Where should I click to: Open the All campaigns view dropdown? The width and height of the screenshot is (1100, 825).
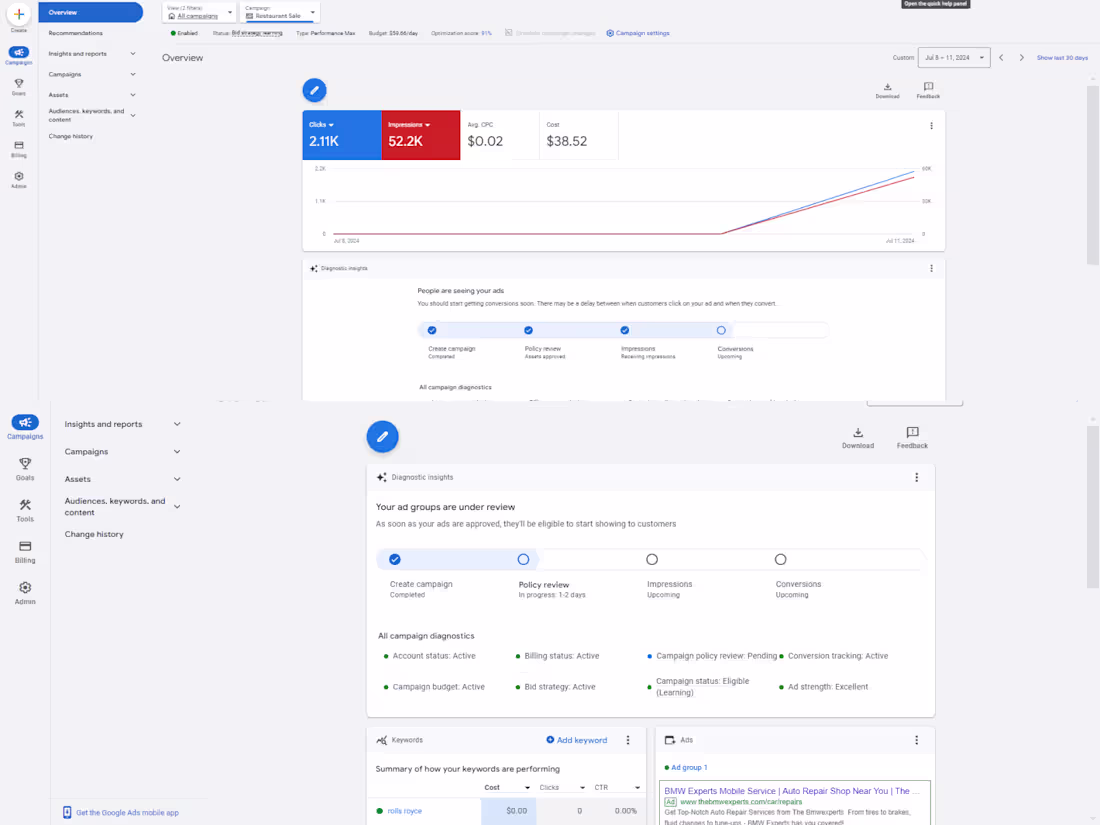199,13
